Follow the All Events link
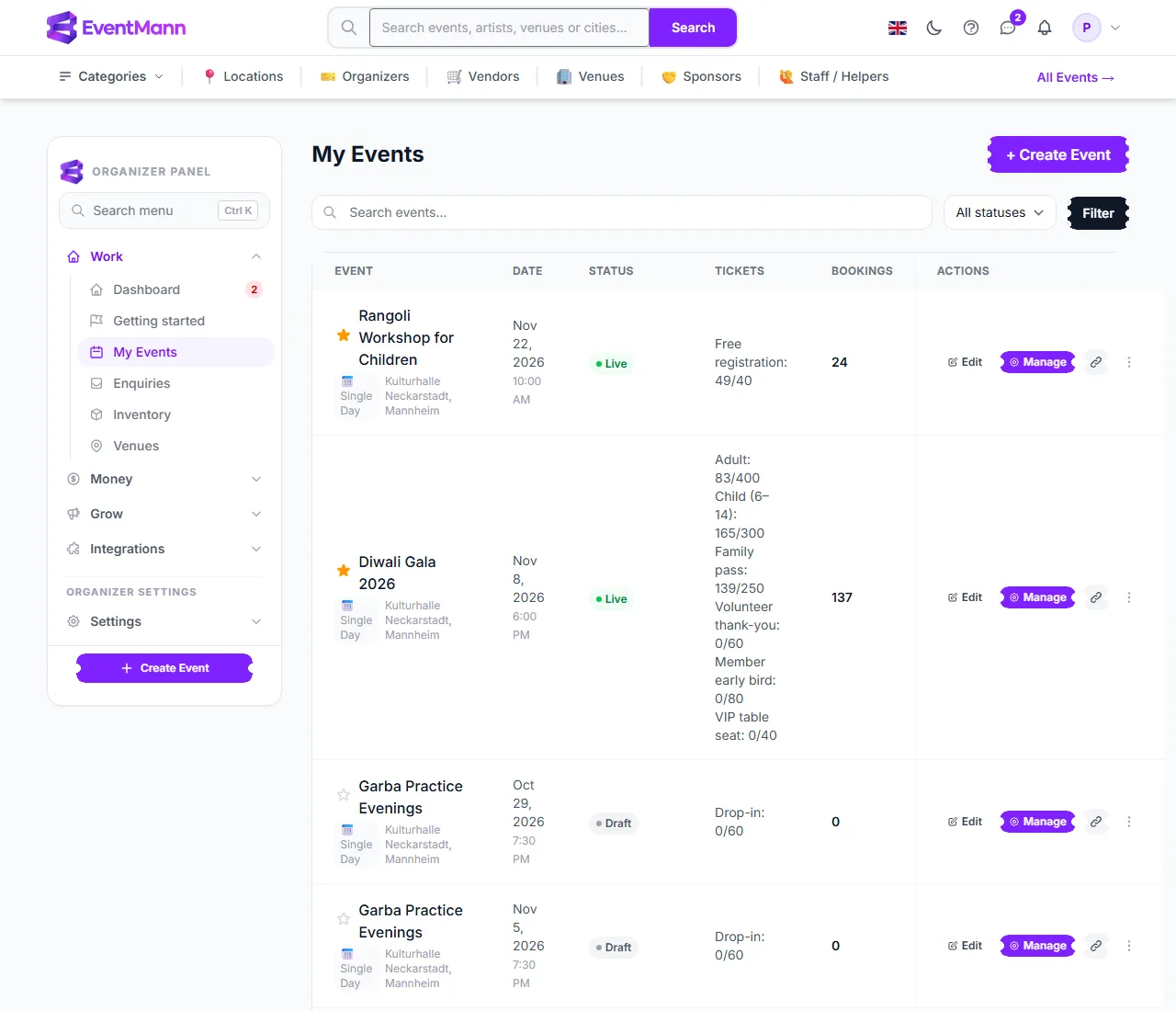 [x=1076, y=77]
